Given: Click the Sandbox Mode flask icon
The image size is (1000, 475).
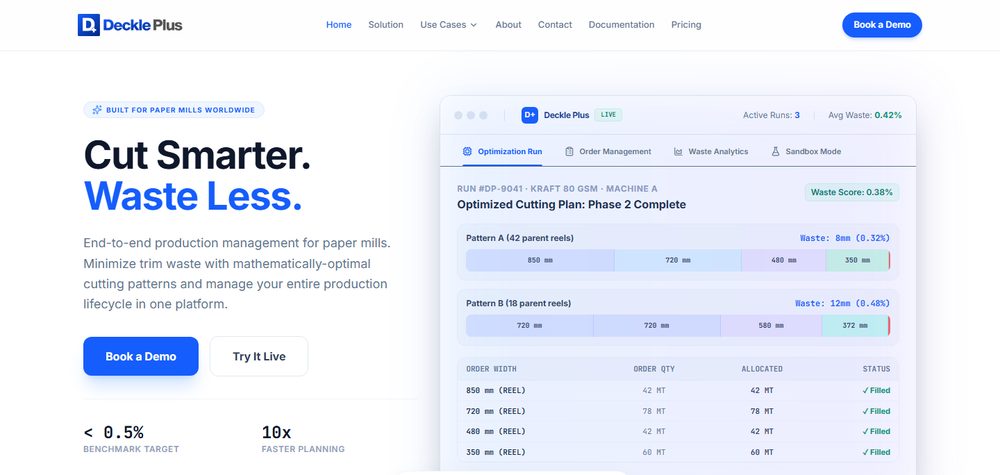Looking at the screenshot, I should (x=776, y=152).
